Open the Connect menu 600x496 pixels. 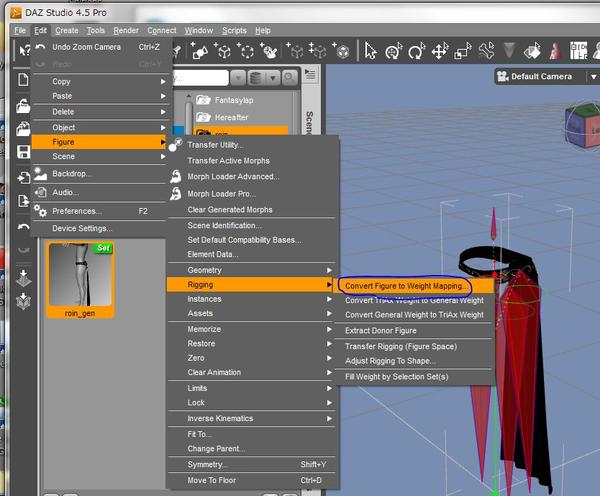[x=162, y=31]
